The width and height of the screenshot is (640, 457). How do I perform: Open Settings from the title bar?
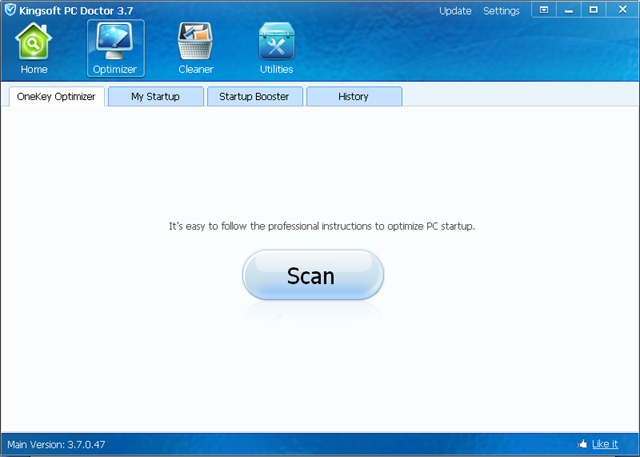501,11
